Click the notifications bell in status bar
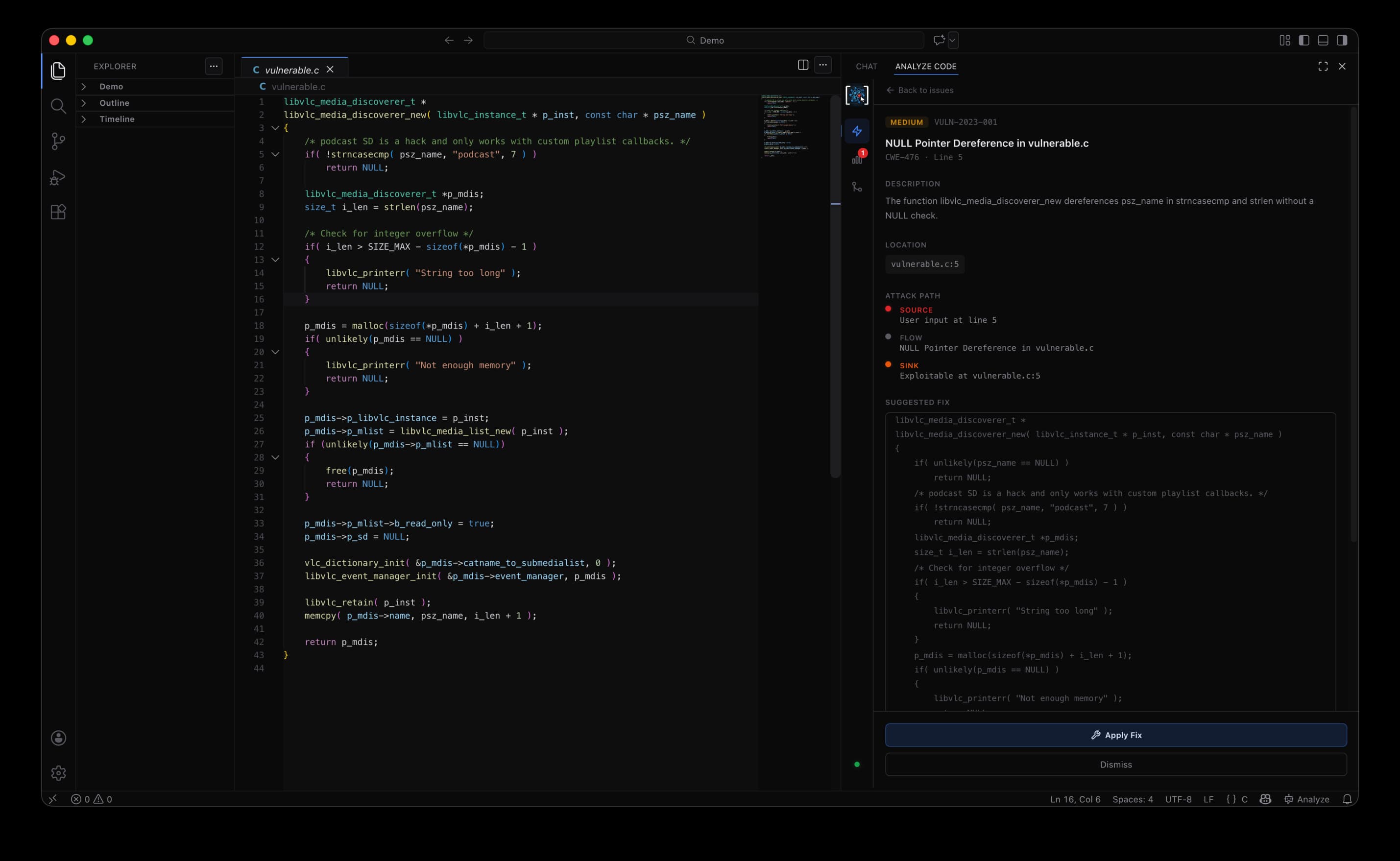This screenshot has height=861, width=1400. click(1347, 799)
